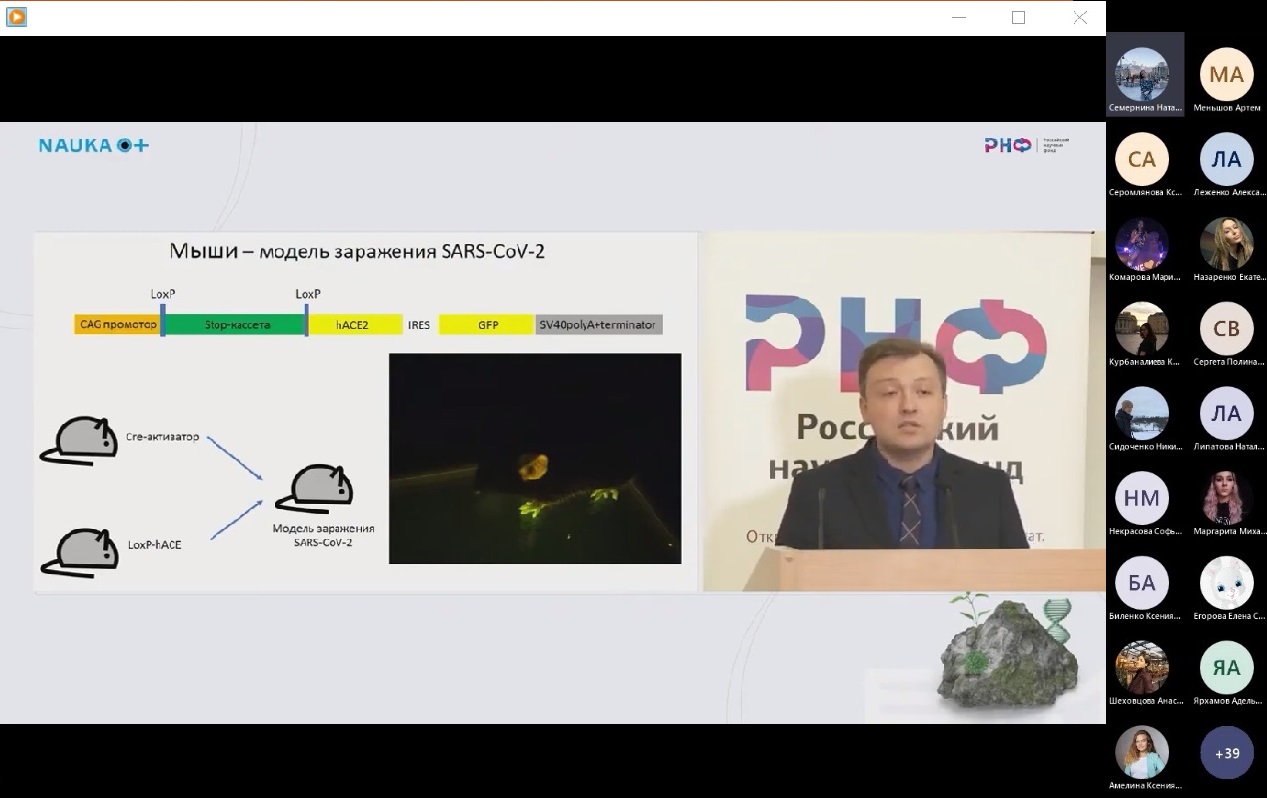Click the name label Егорова Елена С...
Screen dimensions: 1267x798
click(x=1229, y=616)
